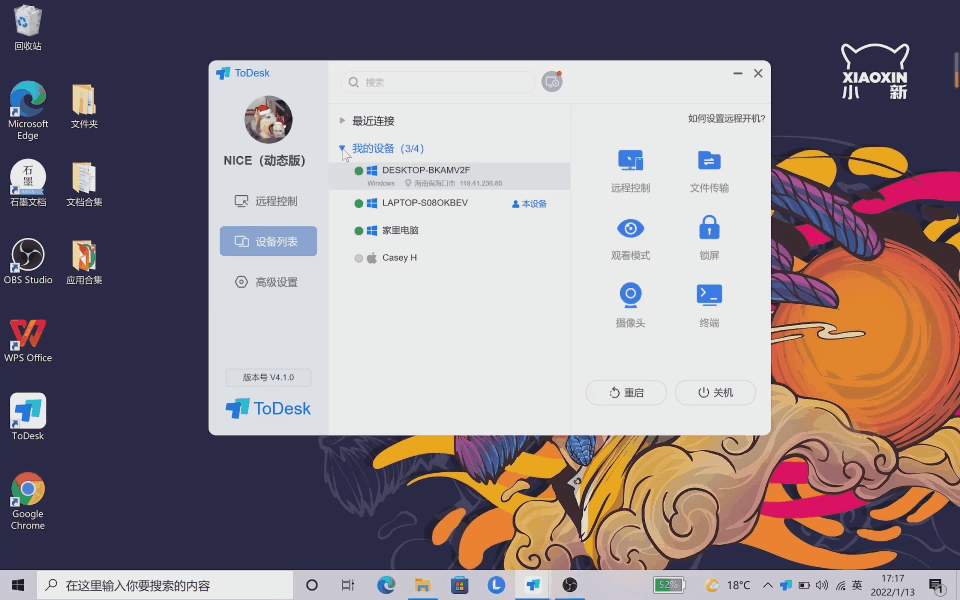Open Microsoft Edge from the taskbar

click(386, 585)
